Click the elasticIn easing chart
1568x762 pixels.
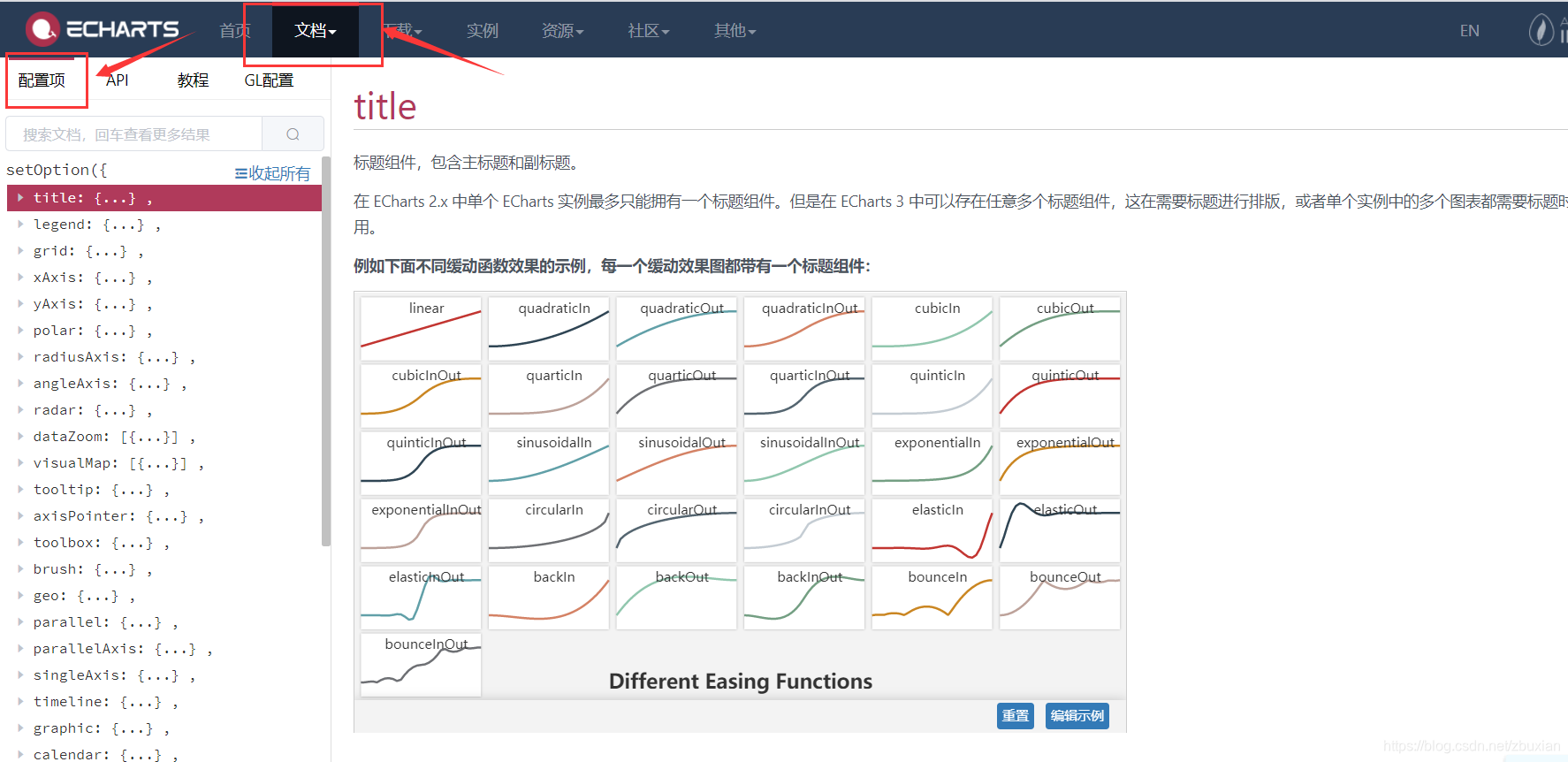(932, 530)
